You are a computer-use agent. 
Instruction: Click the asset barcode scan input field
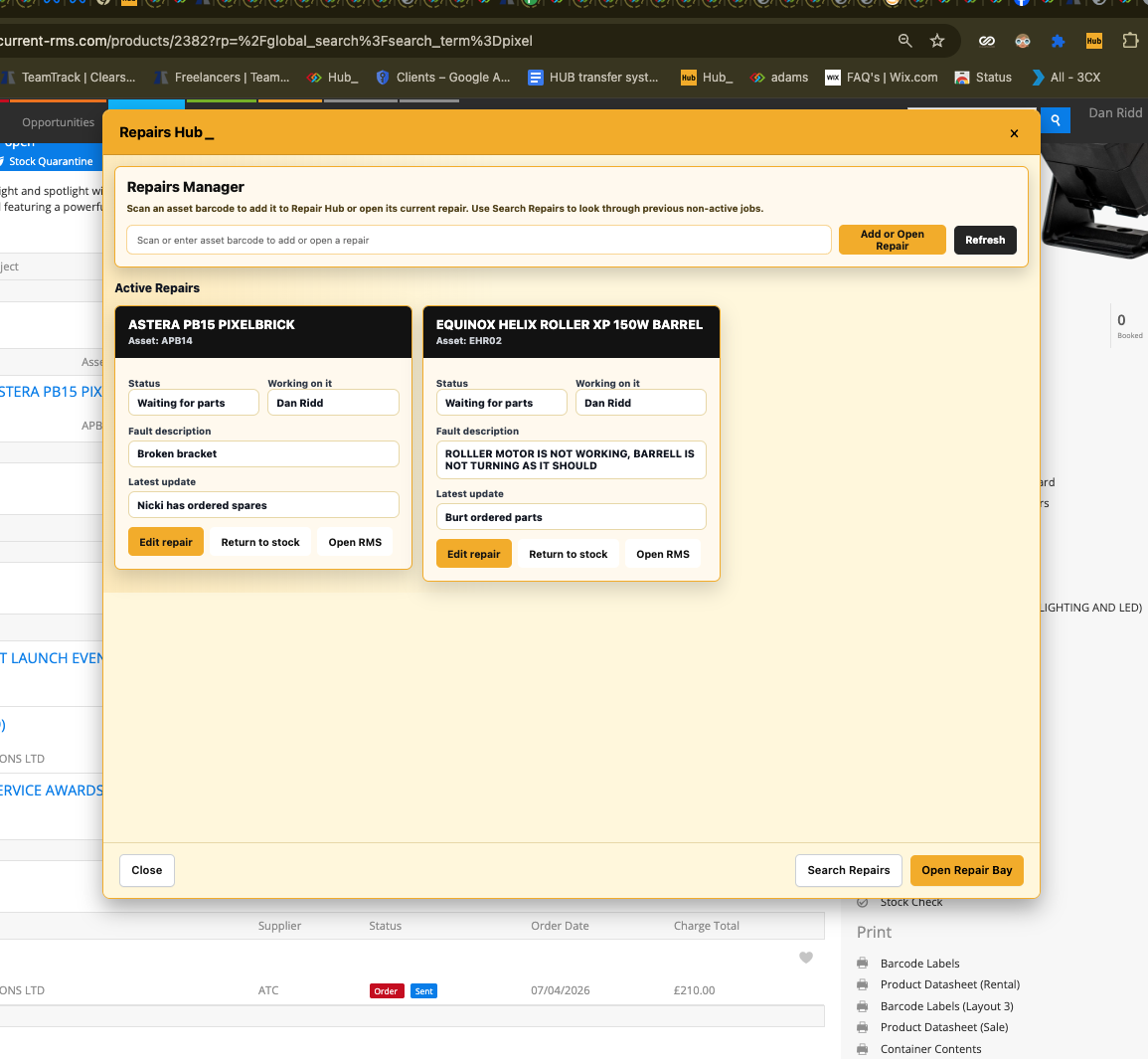pos(479,241)
